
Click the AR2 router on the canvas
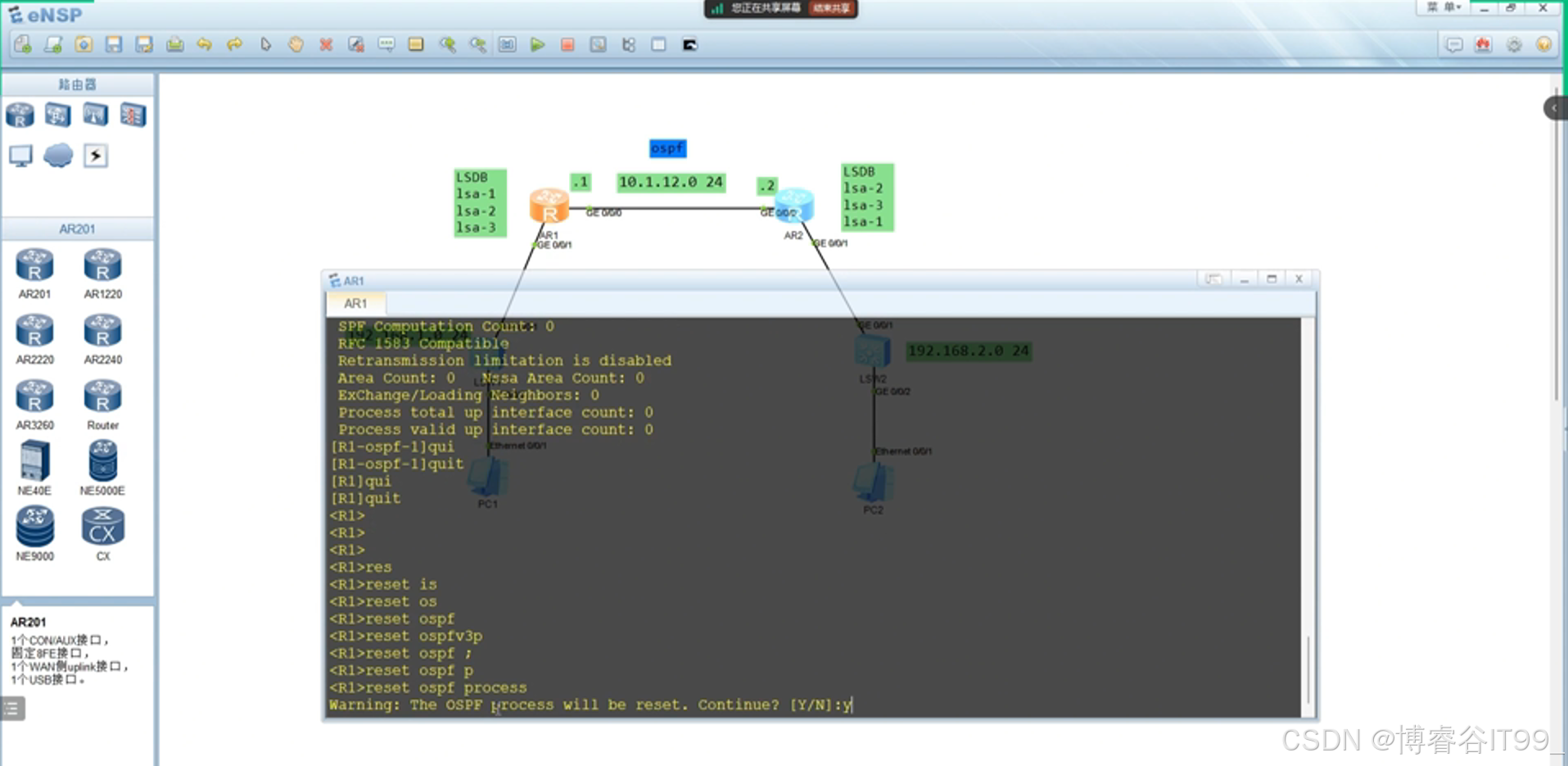[x=794, y=205]
